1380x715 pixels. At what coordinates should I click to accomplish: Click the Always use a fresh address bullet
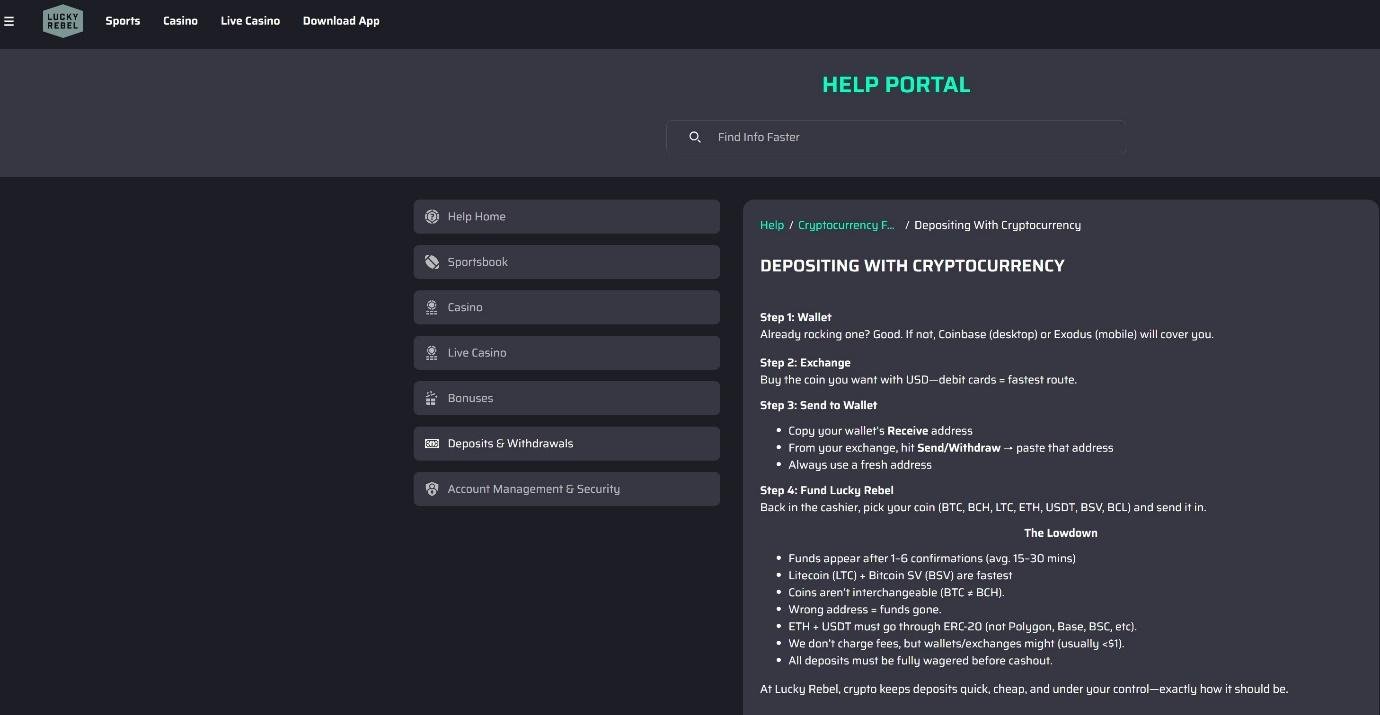point(860,465)
